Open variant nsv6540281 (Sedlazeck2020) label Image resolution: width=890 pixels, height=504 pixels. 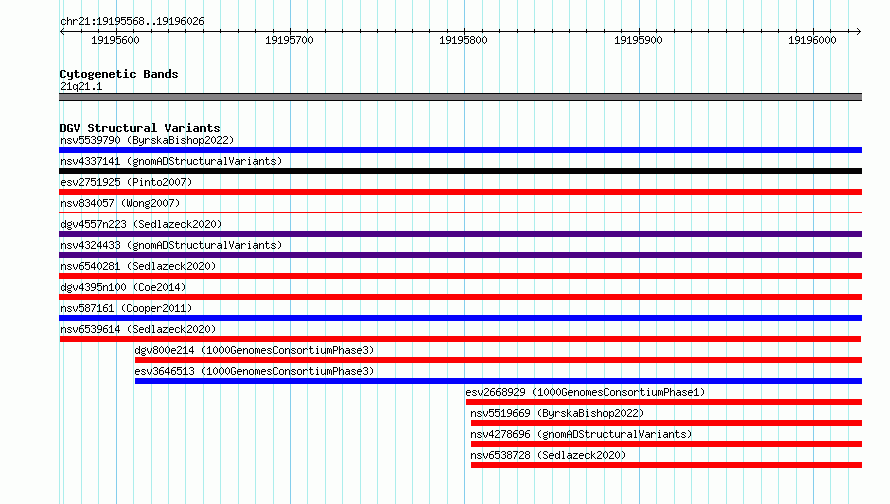coord(138,266)
